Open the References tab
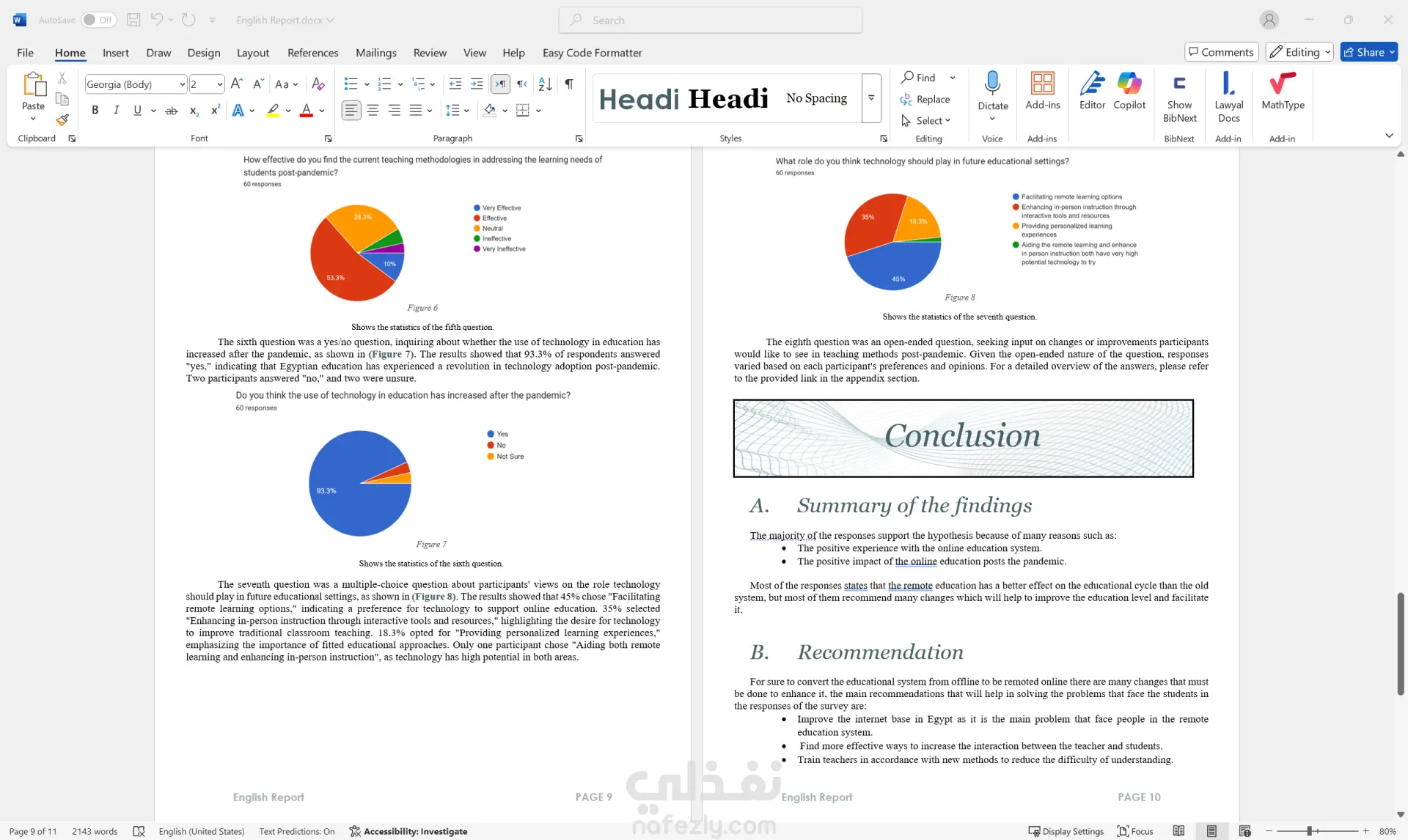Viewport: 1408px width, 840px height. (312, 53)
